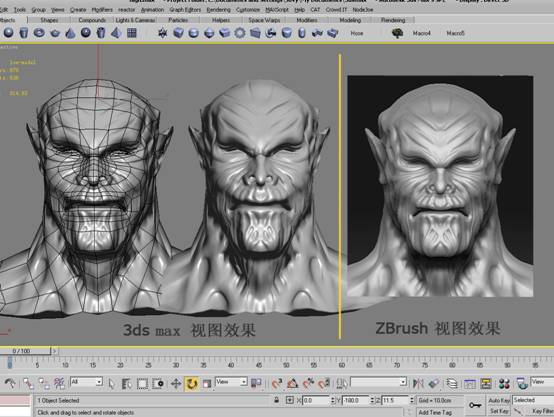
Task: Click the time slider 0/100 handle
Action: pos(25,351)
